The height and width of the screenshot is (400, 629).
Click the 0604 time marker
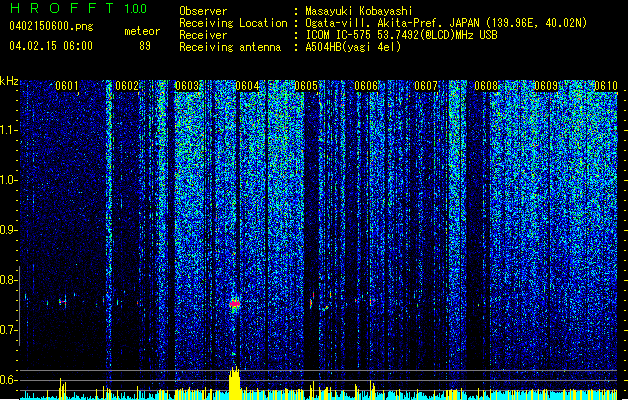pos(247,86)
